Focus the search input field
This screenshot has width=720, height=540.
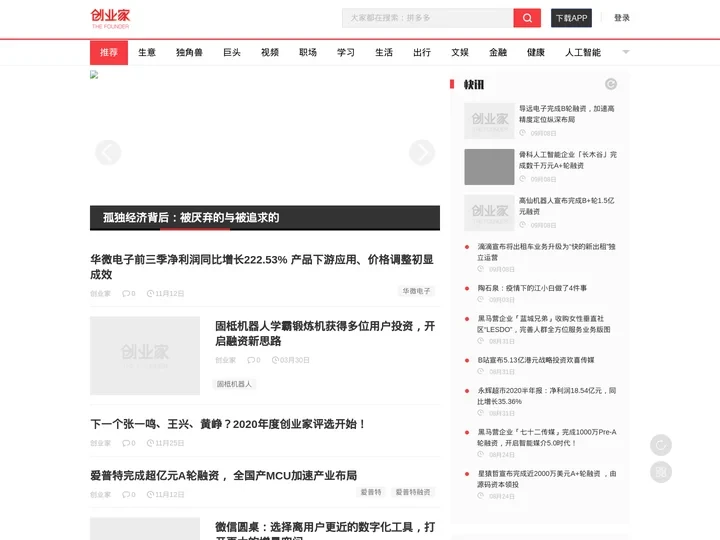(428, 18)
